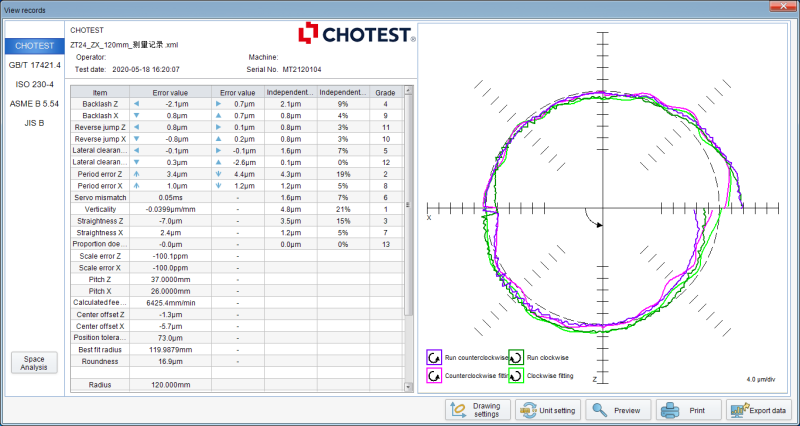Choose the JIS B standard tab

pos(34,122)
